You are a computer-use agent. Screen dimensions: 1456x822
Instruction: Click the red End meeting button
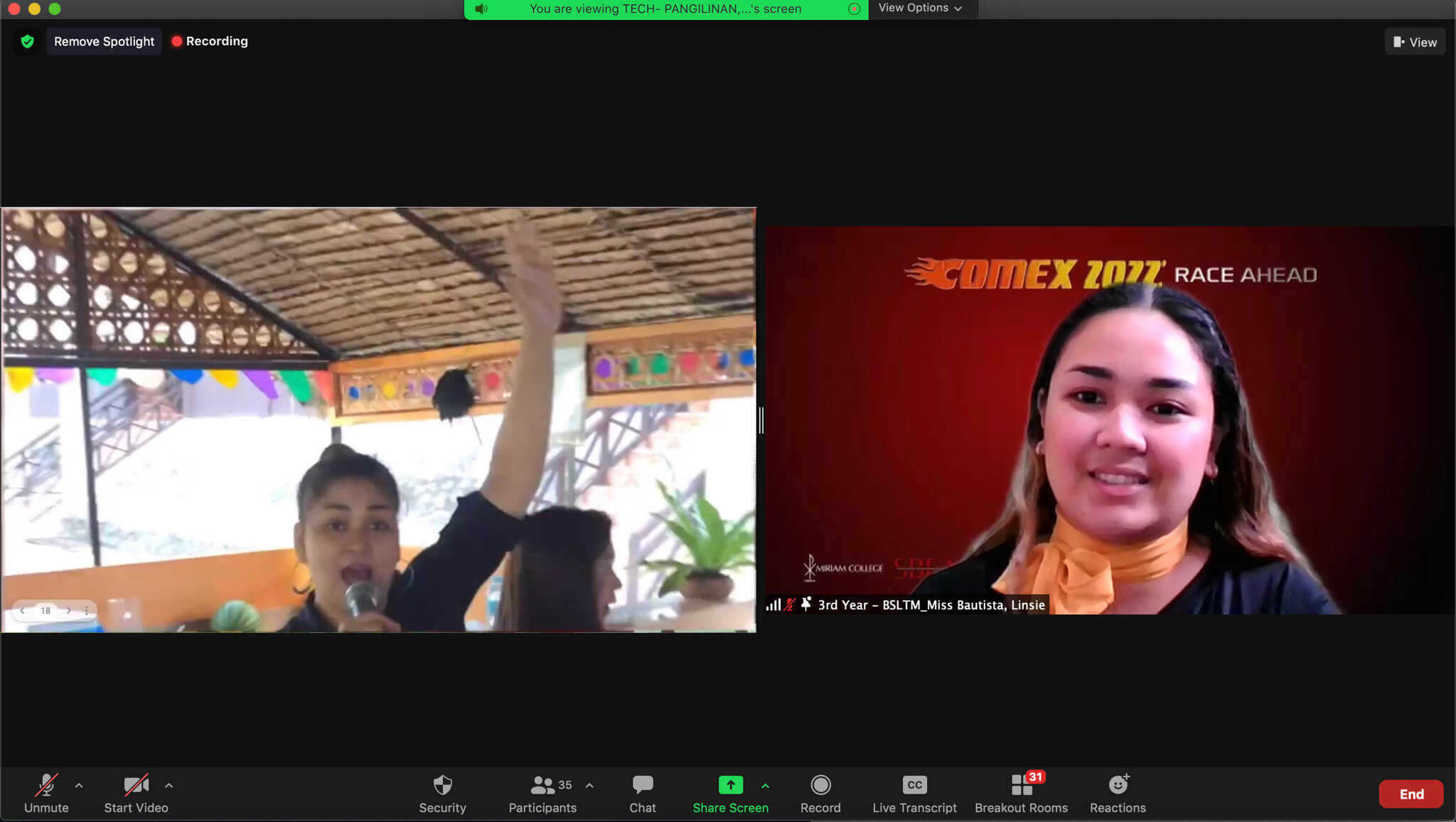(1411, 794)
